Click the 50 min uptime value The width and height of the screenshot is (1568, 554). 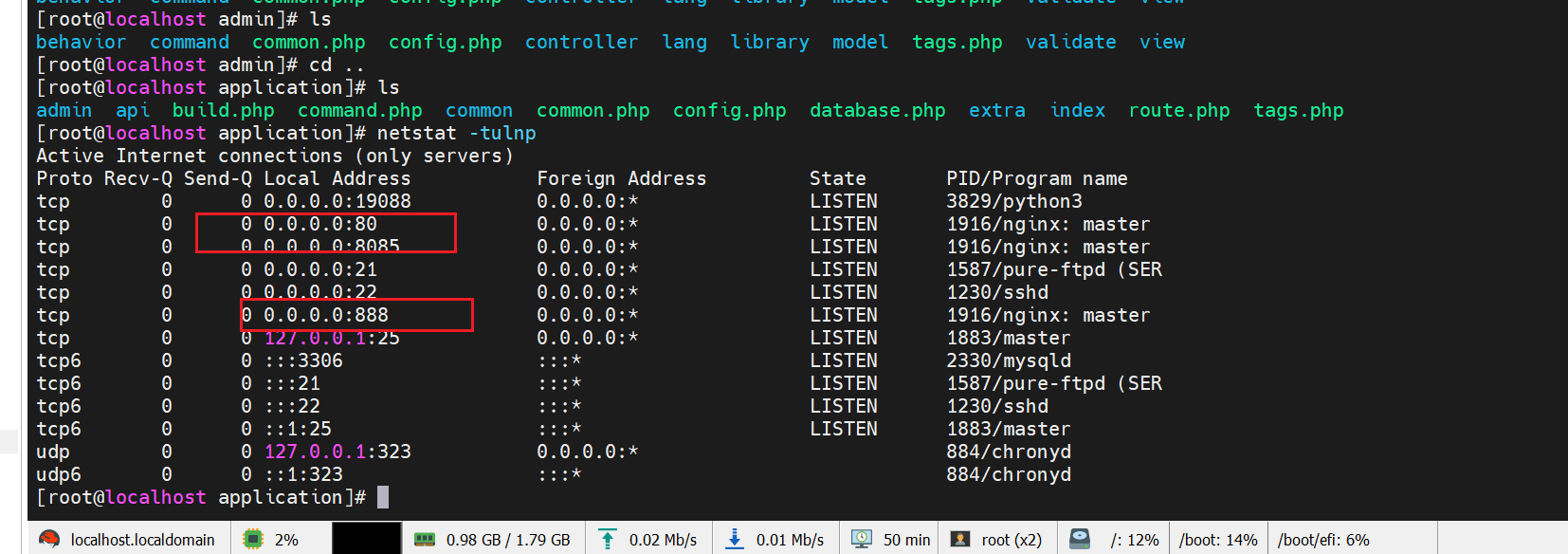point(906,540)
